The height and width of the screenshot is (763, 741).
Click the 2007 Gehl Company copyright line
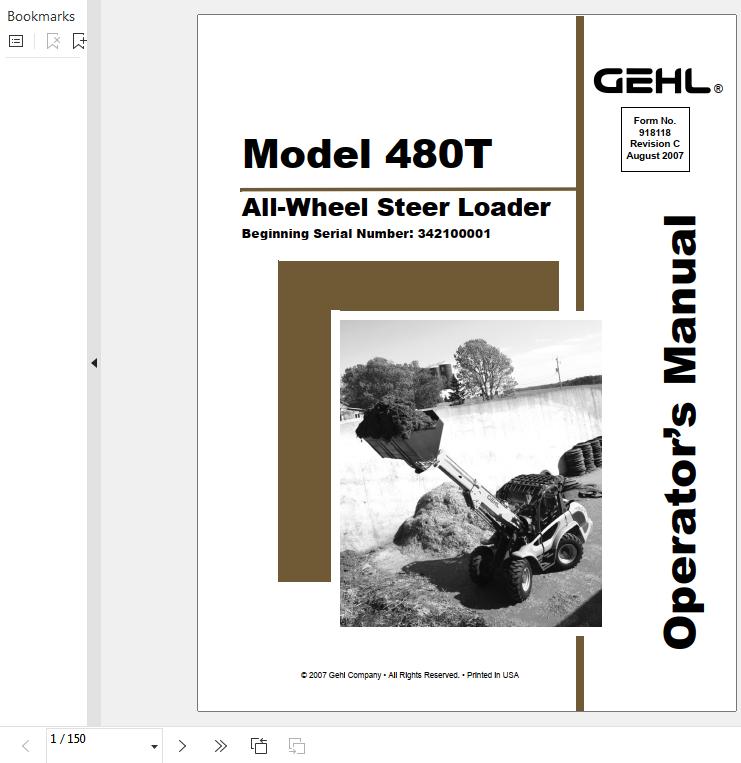tap(410, 675)
